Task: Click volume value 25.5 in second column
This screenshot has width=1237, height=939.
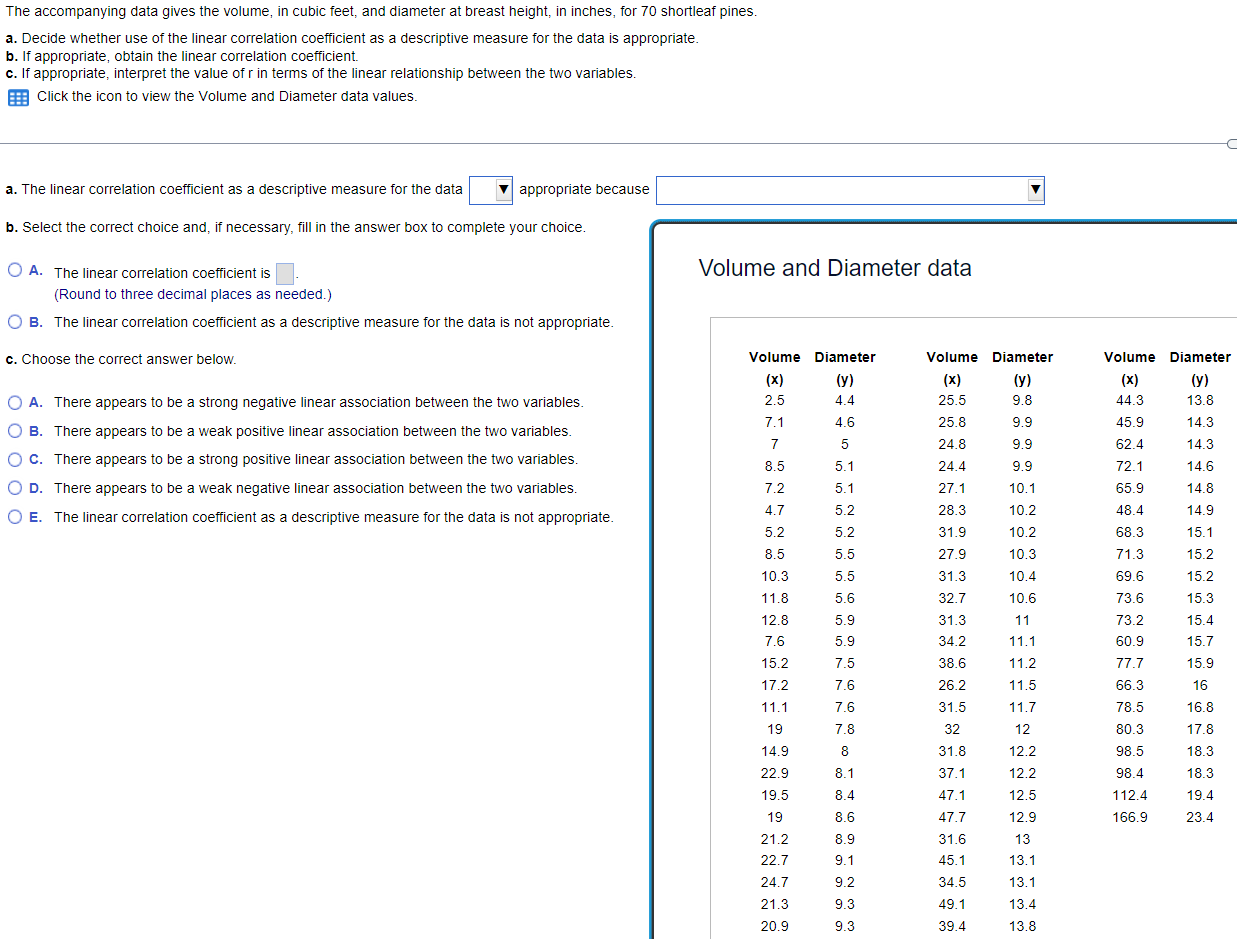Action: [952, 400]
